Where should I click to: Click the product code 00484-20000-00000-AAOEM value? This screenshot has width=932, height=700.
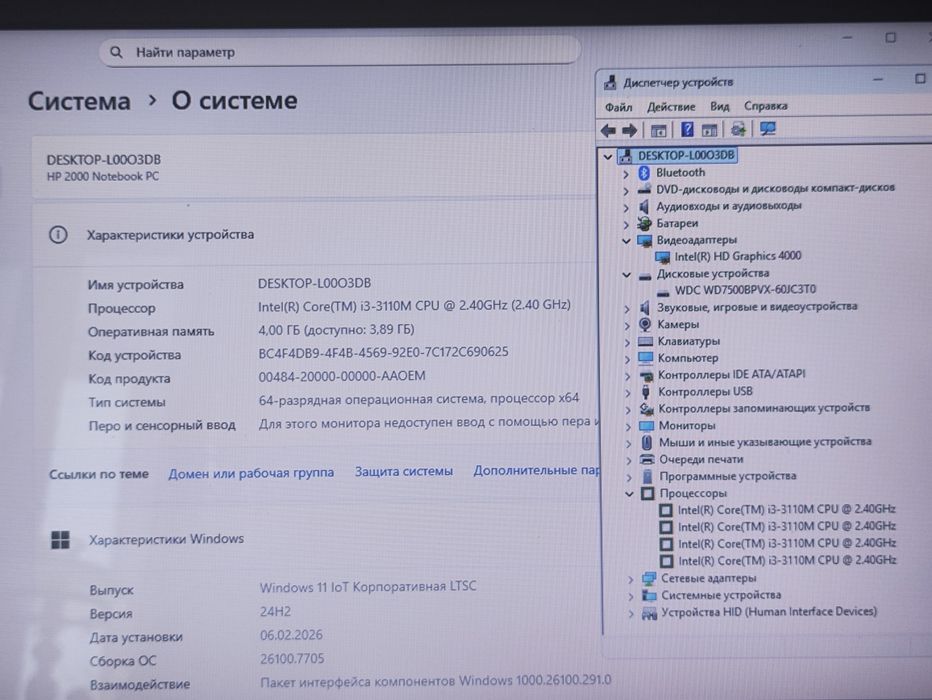(342, 376)
